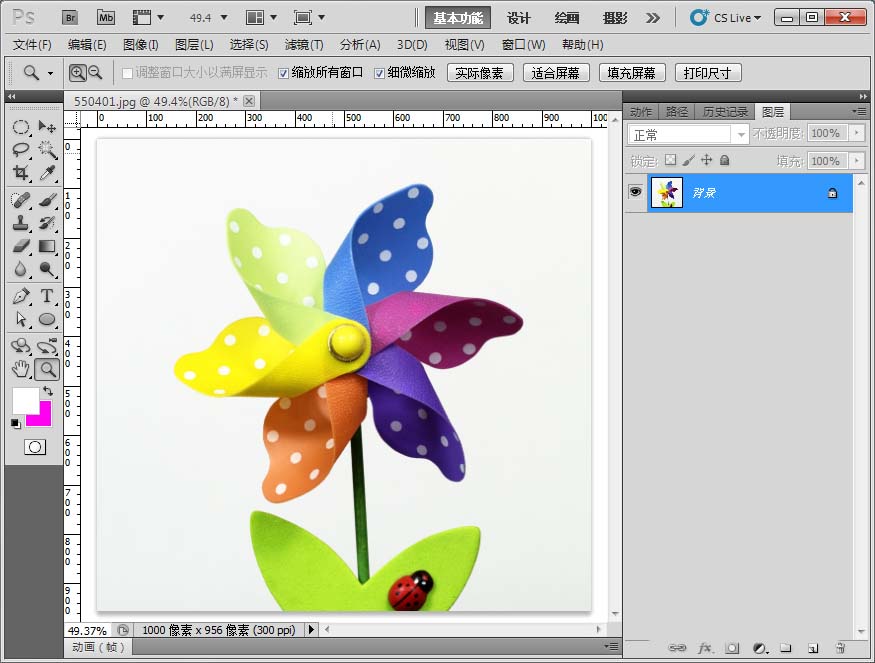875x663 pixels.
Task: Open the 正常 blend mode dropdown
Action: tap(688, 134)
